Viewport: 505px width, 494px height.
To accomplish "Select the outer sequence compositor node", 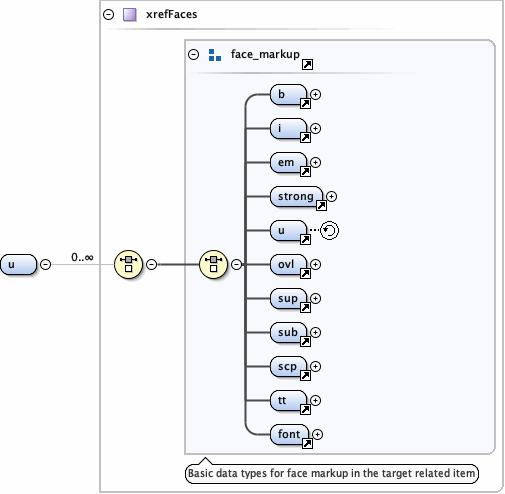I will tap(128, 264).
